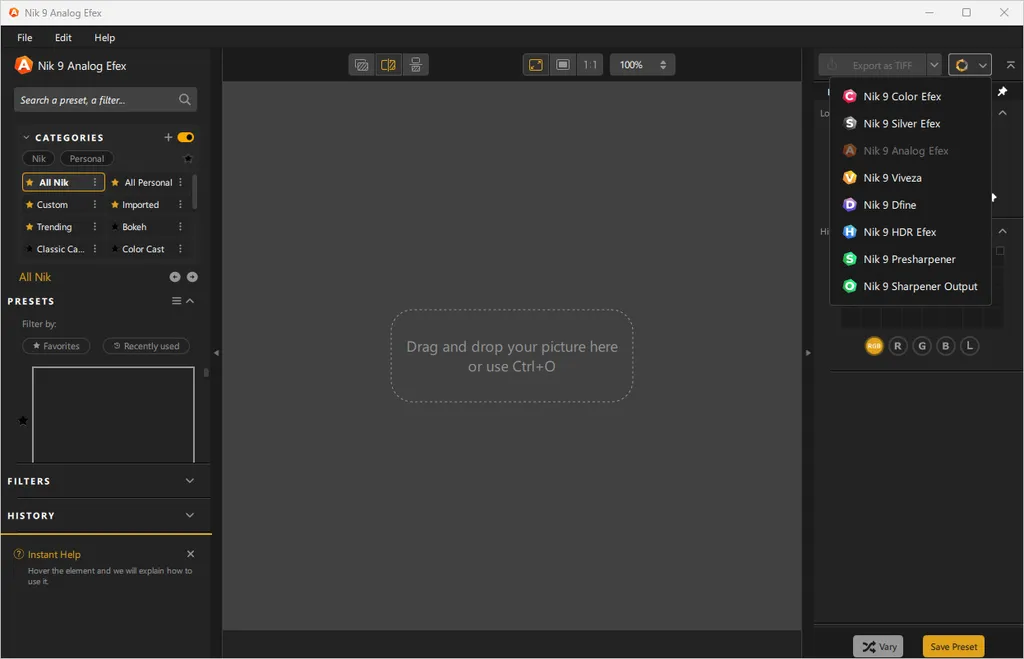The width and height of the screenshot is (1024, 659).
Task: Open the Help menu
Action: 104,38
